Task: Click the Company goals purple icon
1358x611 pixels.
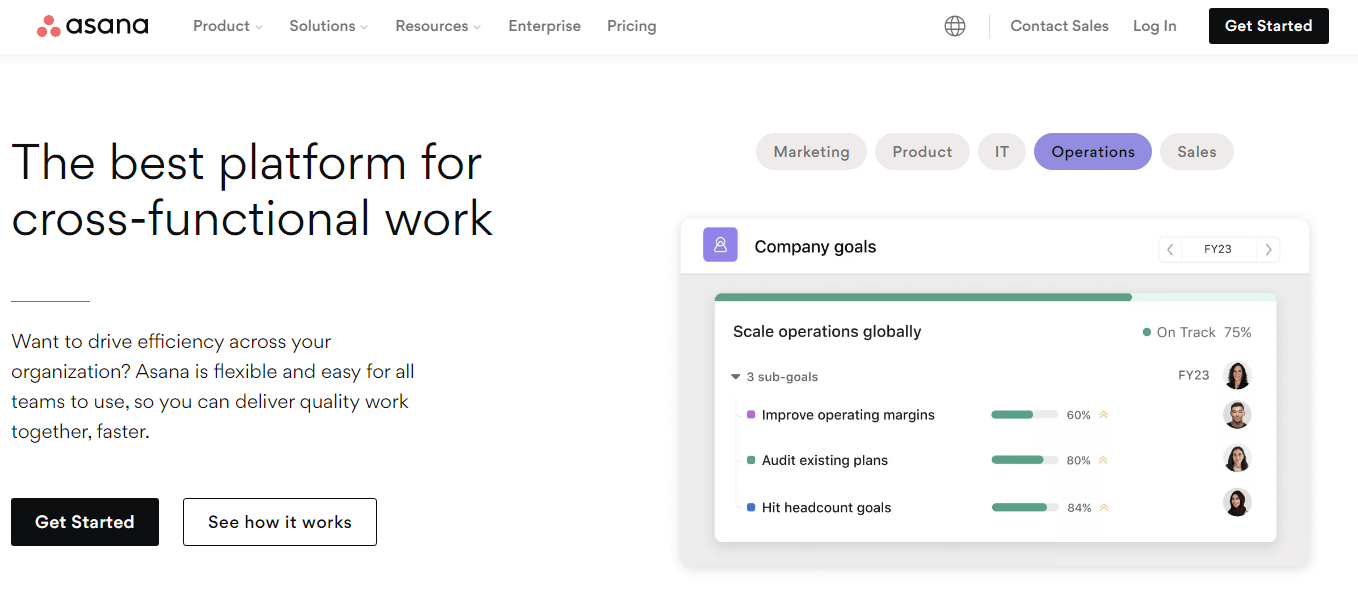Action: [720, 245]
